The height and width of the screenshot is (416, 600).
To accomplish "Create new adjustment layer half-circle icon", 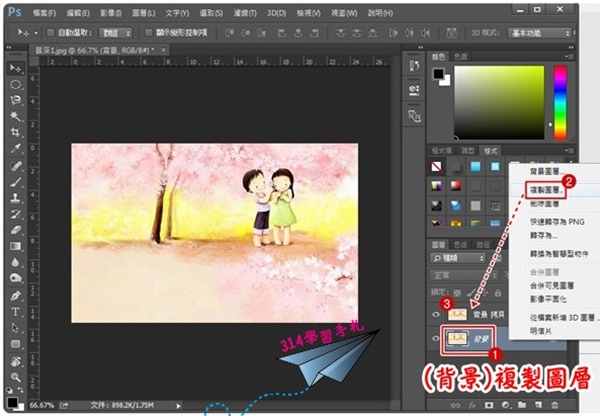I will [505, 405].
